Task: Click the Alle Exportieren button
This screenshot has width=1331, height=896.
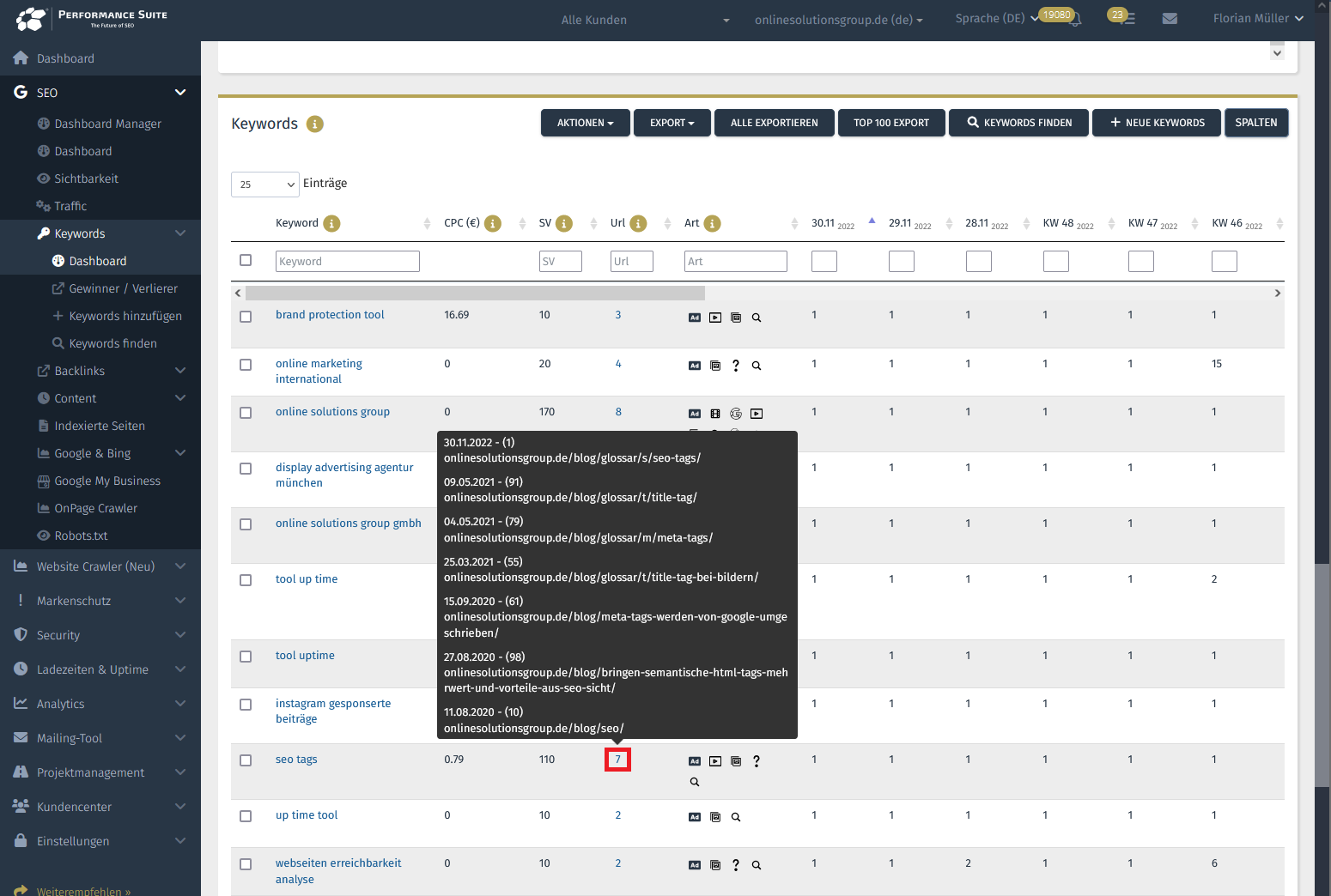Action: click(x=775, y=123)
